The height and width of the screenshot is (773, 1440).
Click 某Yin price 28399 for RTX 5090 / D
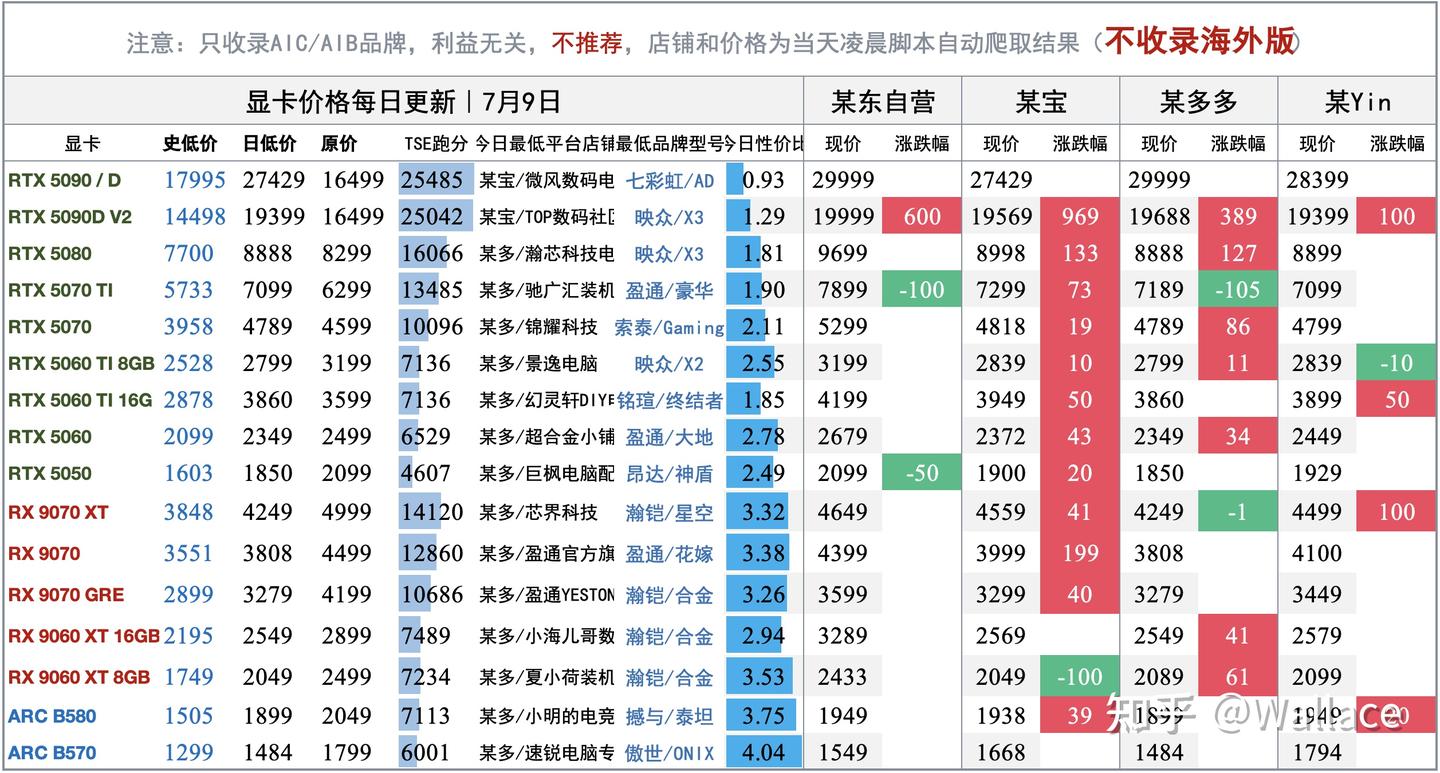[1317, 181]
